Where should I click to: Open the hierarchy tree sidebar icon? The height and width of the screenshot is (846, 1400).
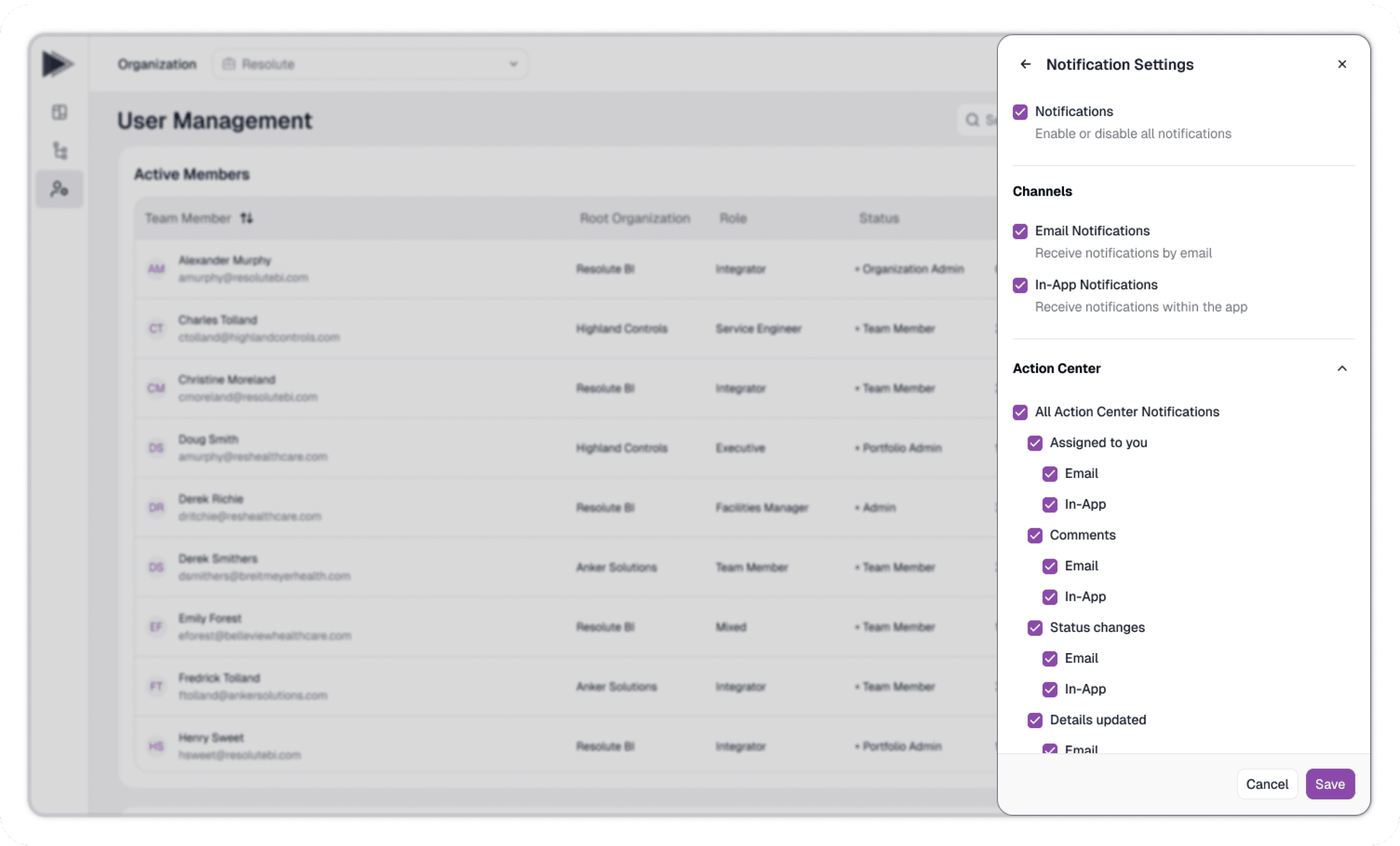pyautogui.click(x=60, y=151)
